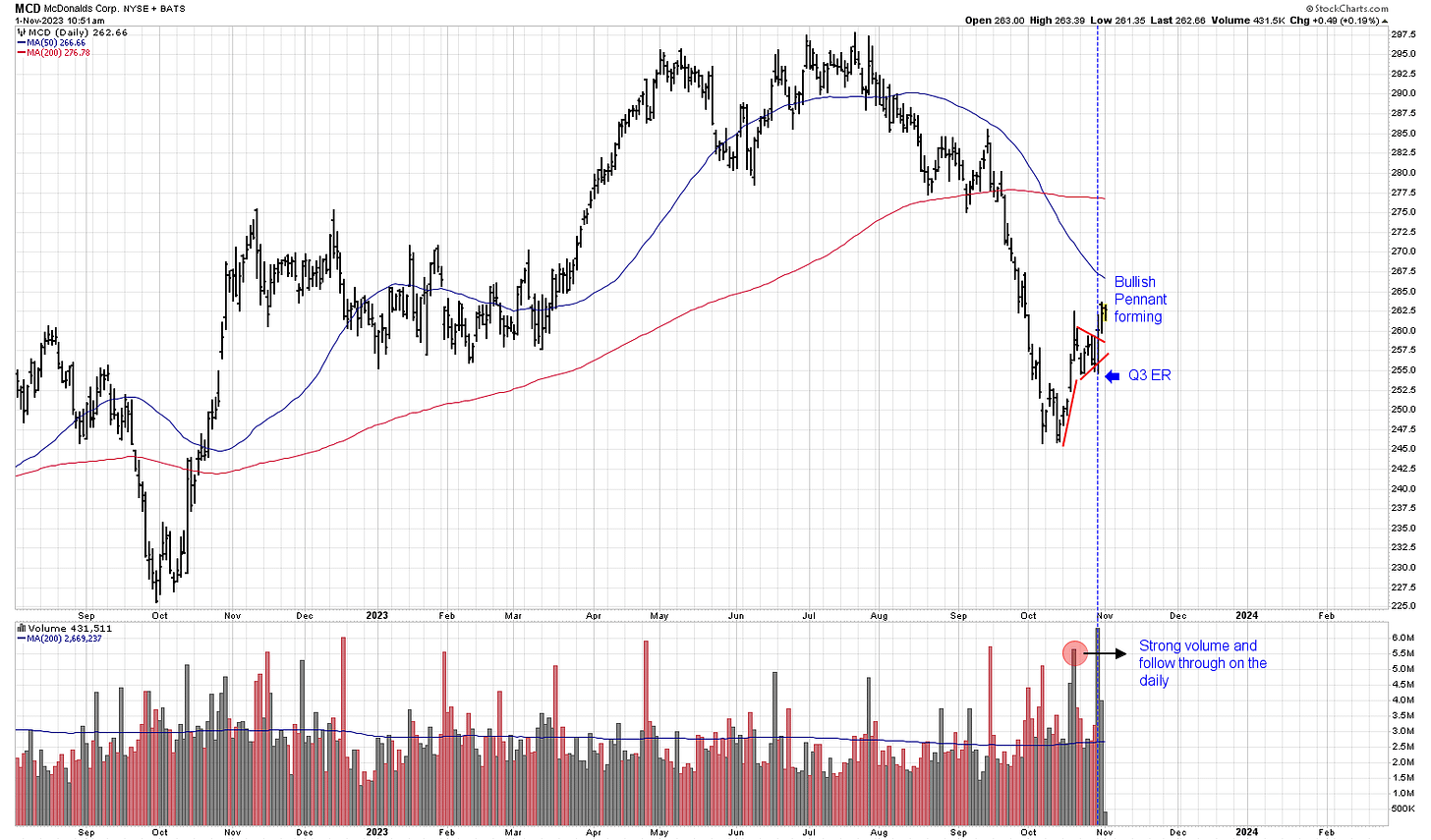Click the MA(50) 266.66 legend entry
The height and width of the screenshot is (840, 1431).
[56, 43]
